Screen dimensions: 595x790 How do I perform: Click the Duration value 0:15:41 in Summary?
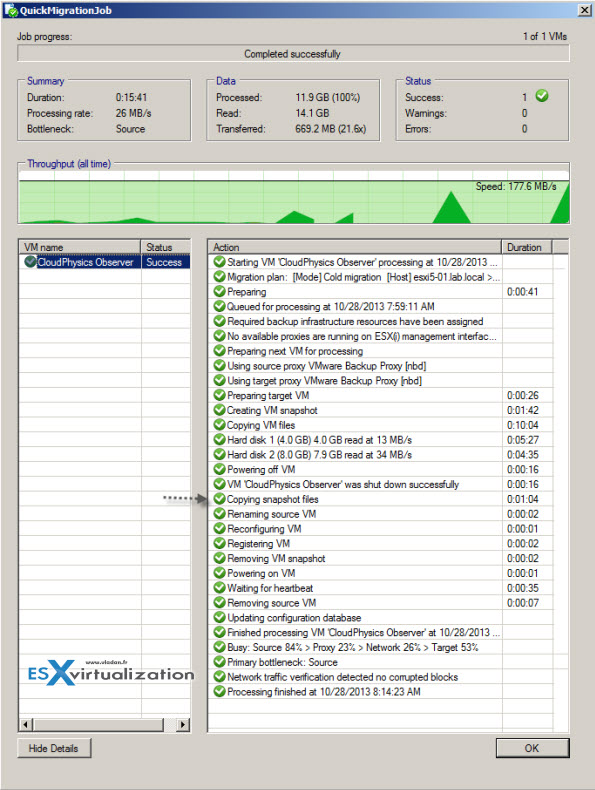pos(131,97)
